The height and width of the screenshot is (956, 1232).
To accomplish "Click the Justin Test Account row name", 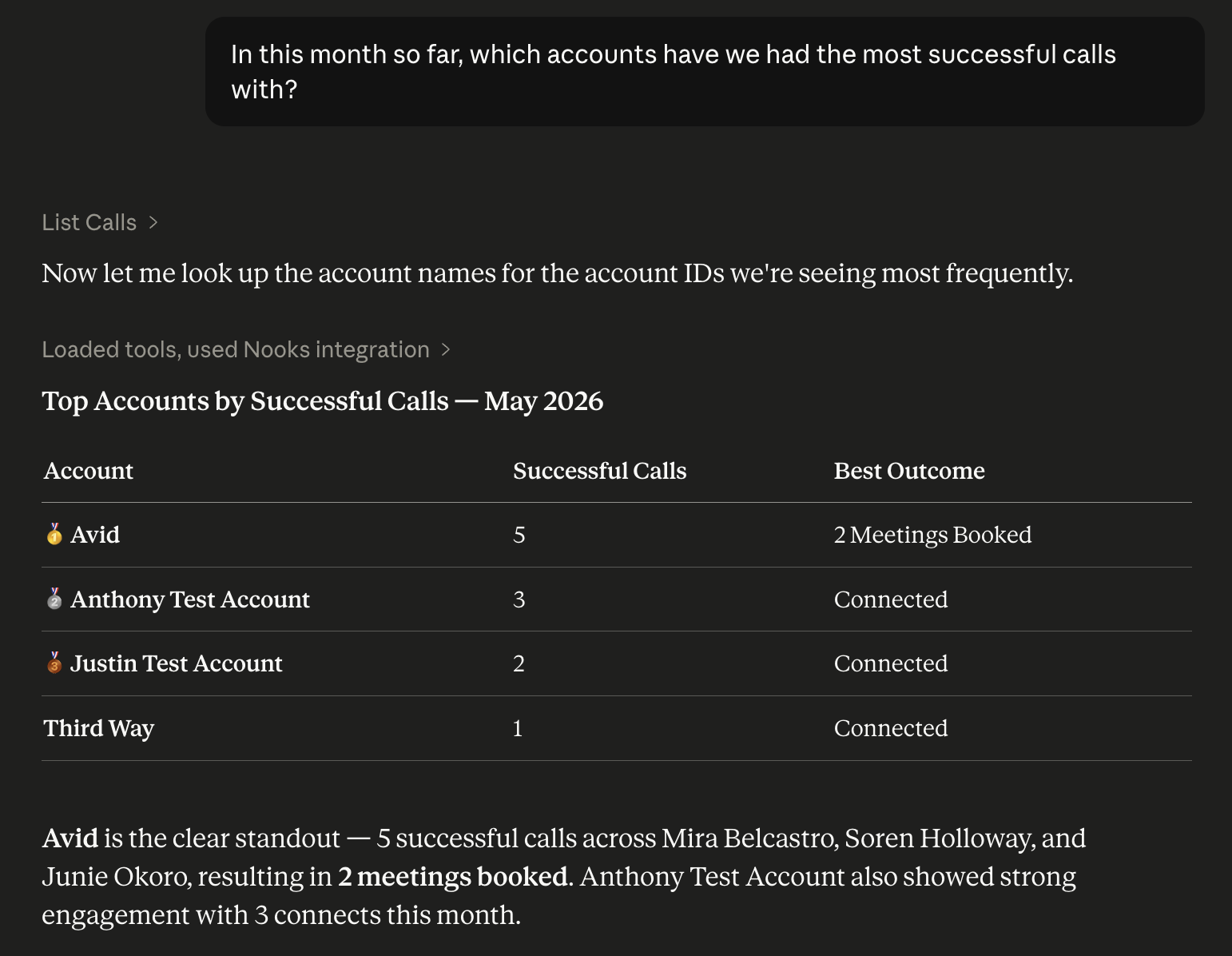I will pos(177,663).
